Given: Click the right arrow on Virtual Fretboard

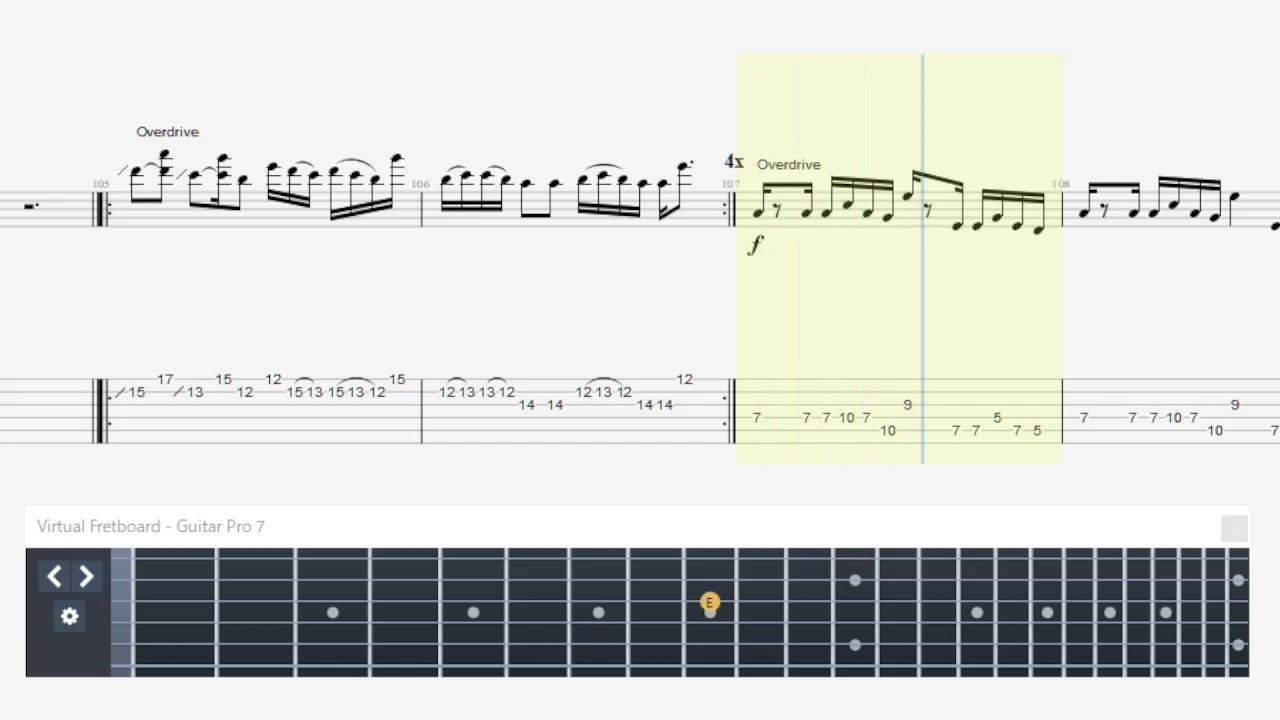Looking at the screenshot, I should 86,576.
